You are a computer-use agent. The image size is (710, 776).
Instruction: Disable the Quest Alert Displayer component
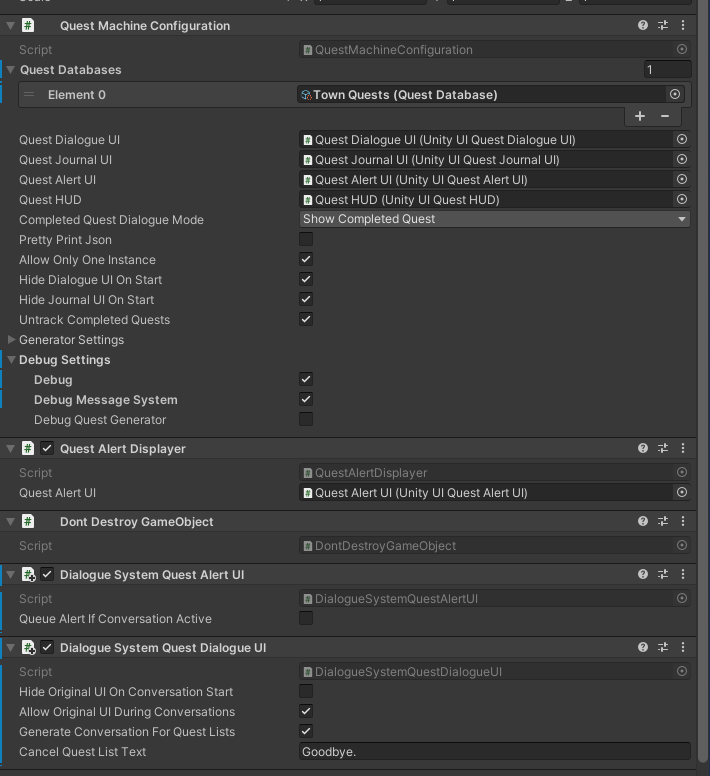[x=47, y=448]
